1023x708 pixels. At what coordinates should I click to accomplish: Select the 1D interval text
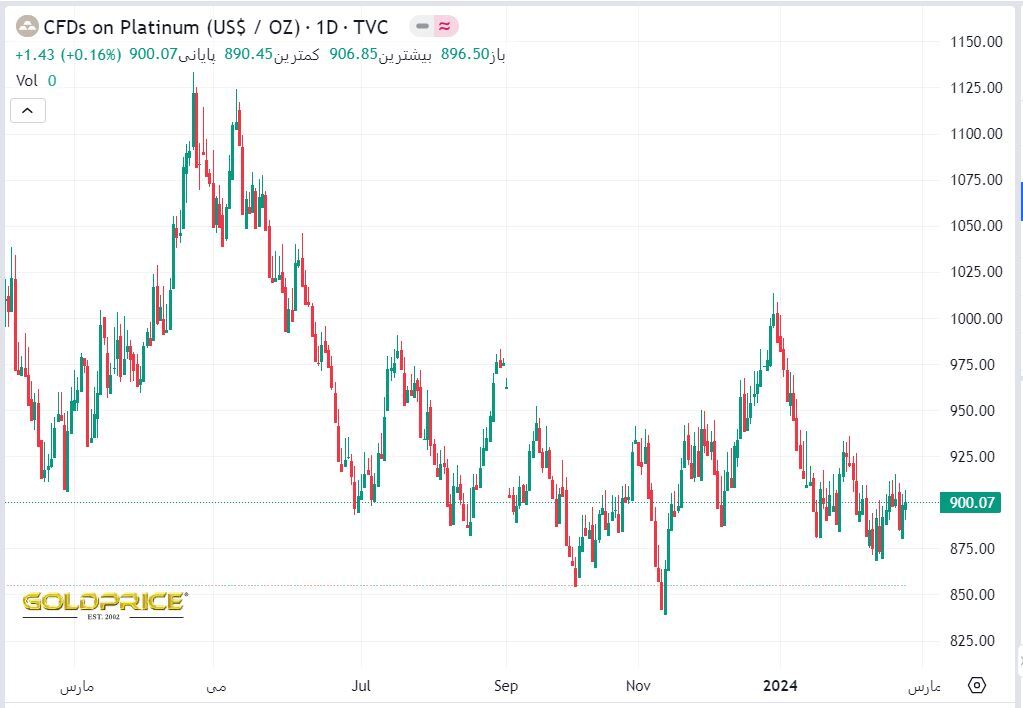click(327, 27)
